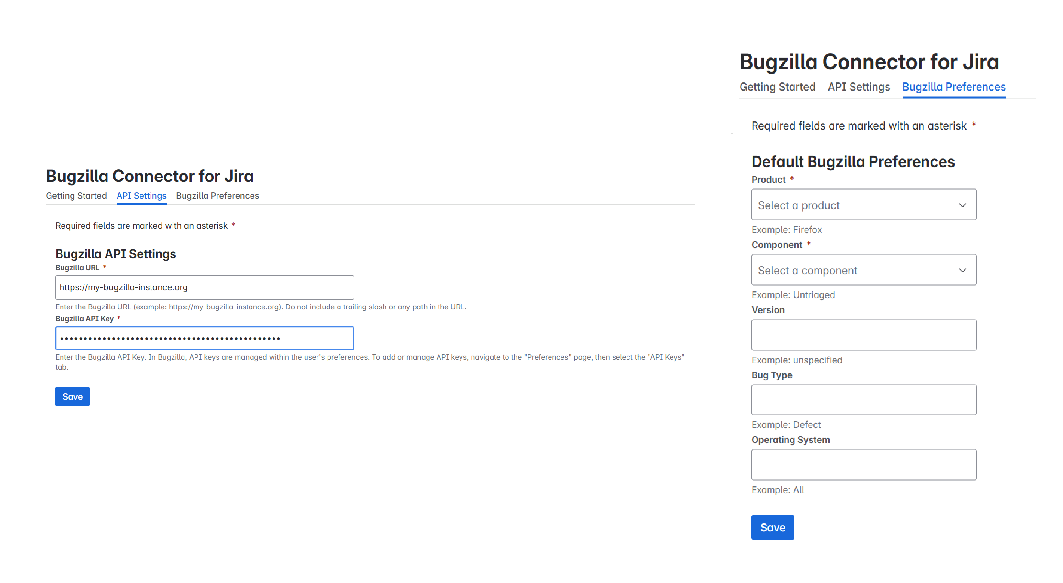The width and height of the screenshot is (1063, 583).
Task: Click 'Example: All' hint text
Action: 778,489
